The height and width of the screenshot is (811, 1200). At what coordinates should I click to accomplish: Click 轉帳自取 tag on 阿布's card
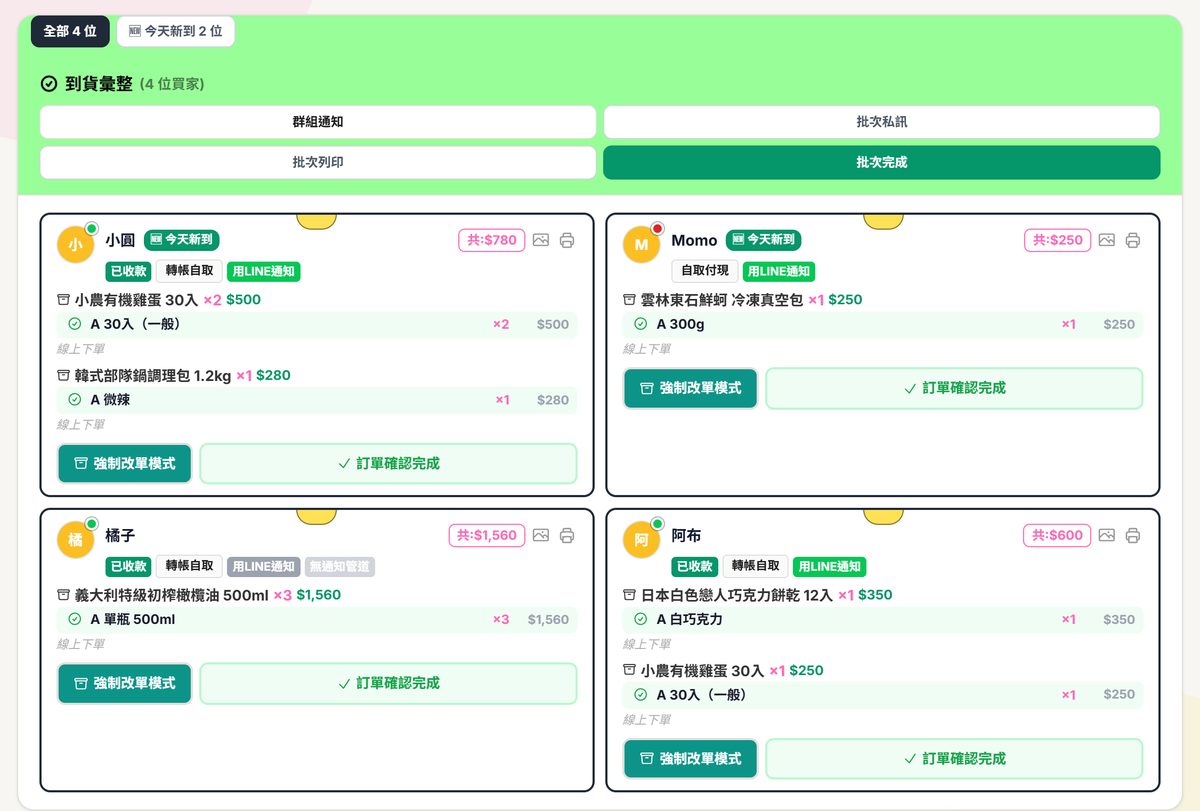click(x=755, y=566)
